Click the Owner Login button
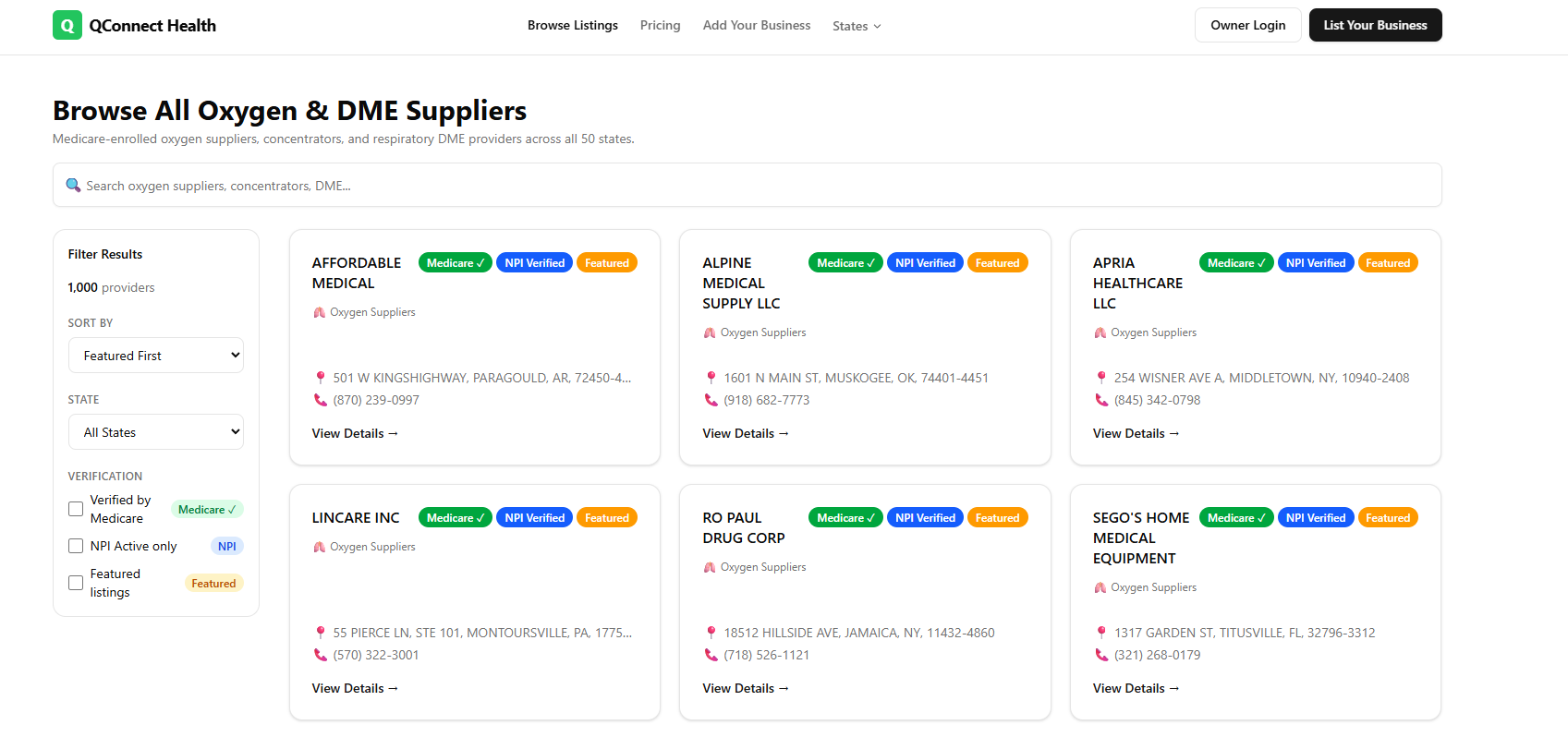Viewport: 1568px width, 737px height. point(1248,25)
